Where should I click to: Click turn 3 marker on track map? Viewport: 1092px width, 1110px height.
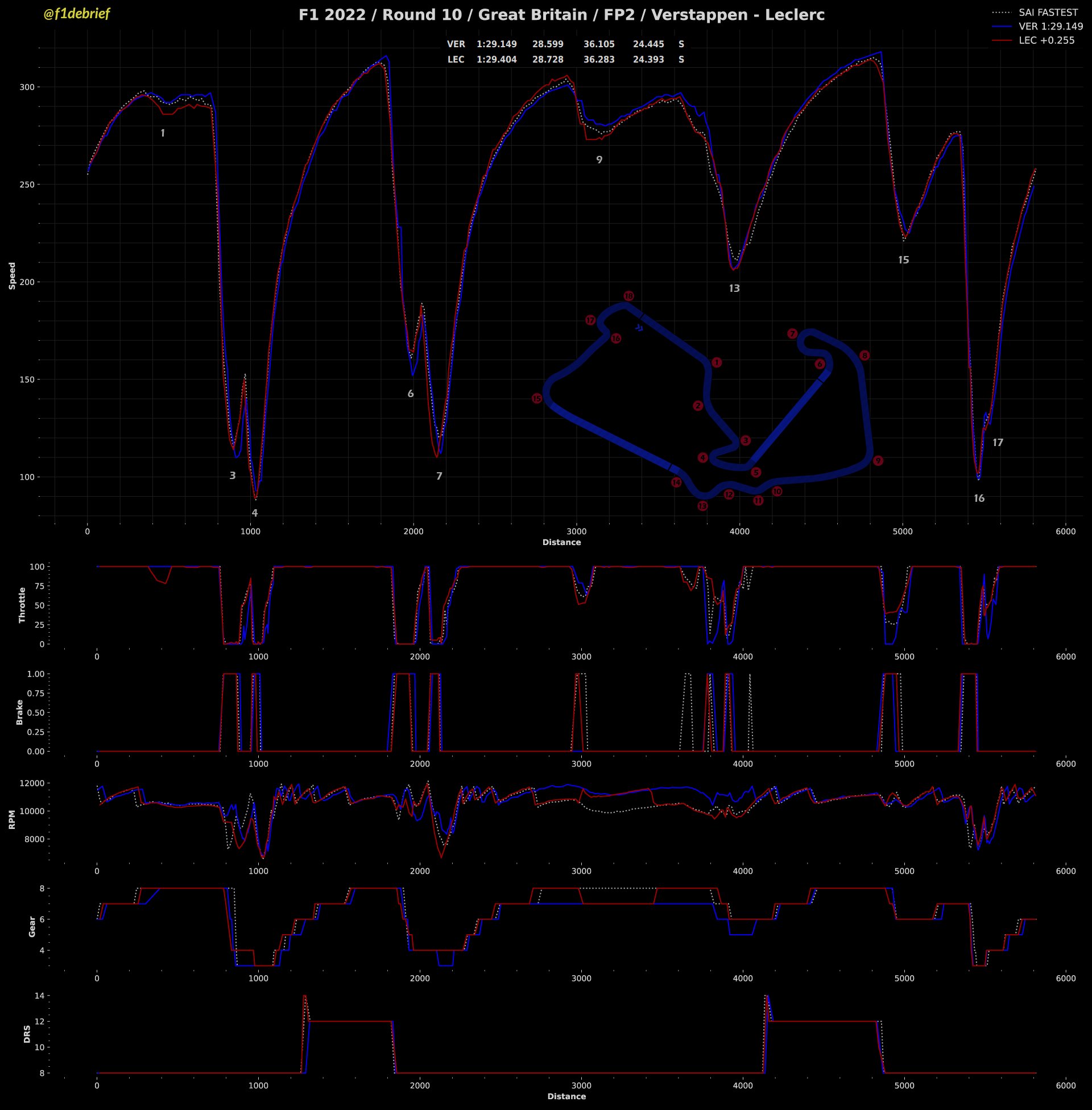pyautogui.click(x=746, y=440)
